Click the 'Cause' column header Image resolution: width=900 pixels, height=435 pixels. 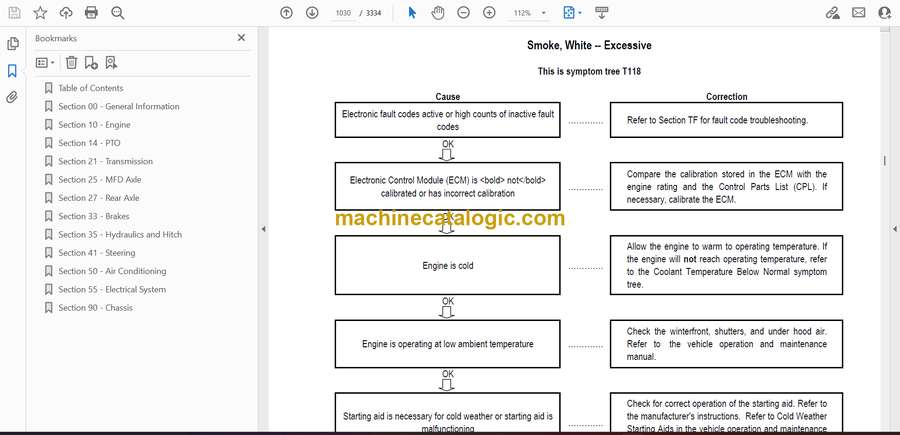pos(448,97)
